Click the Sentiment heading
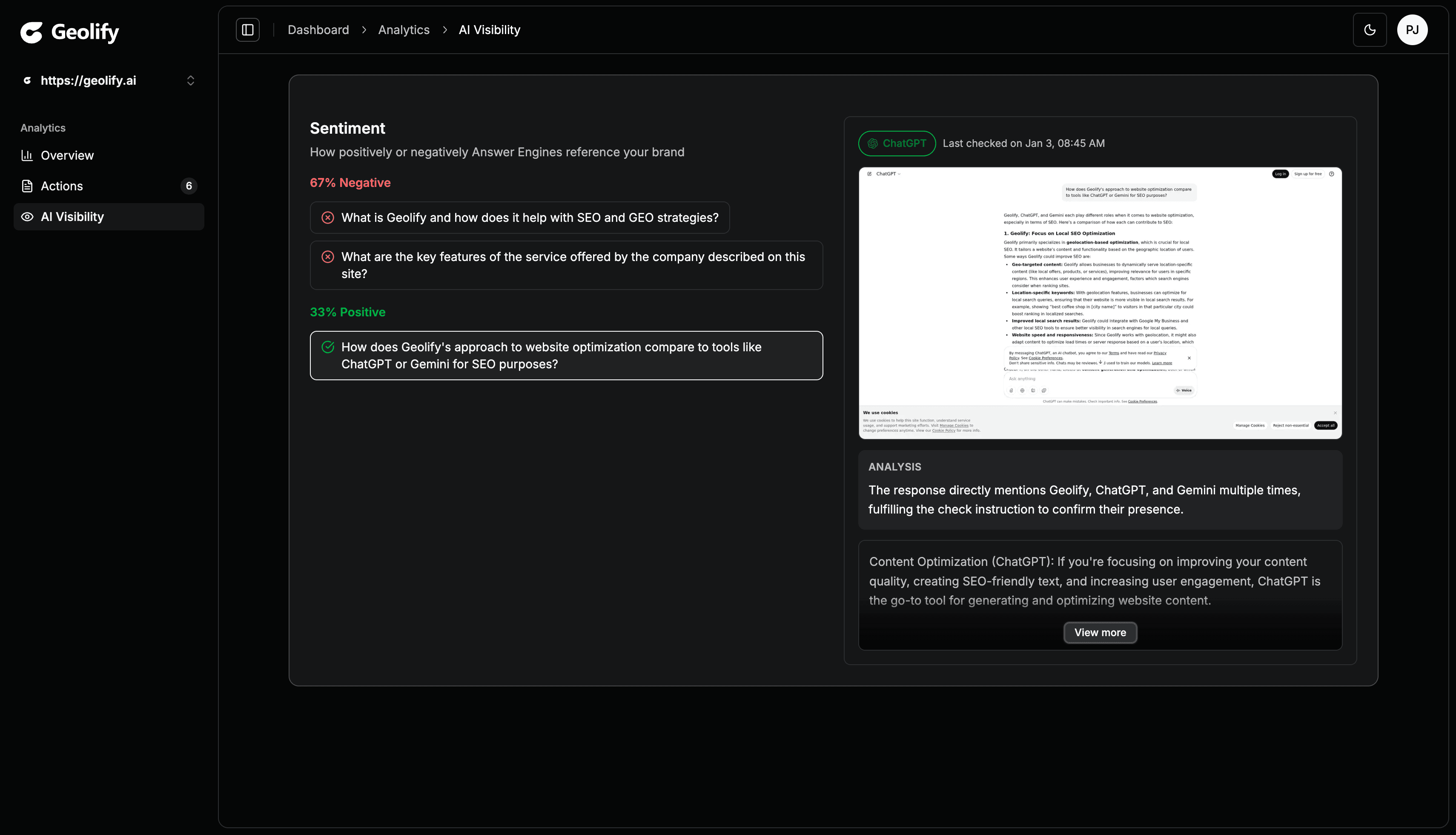The width and height of the screenshot is (1456, 835). pos(347,129)
